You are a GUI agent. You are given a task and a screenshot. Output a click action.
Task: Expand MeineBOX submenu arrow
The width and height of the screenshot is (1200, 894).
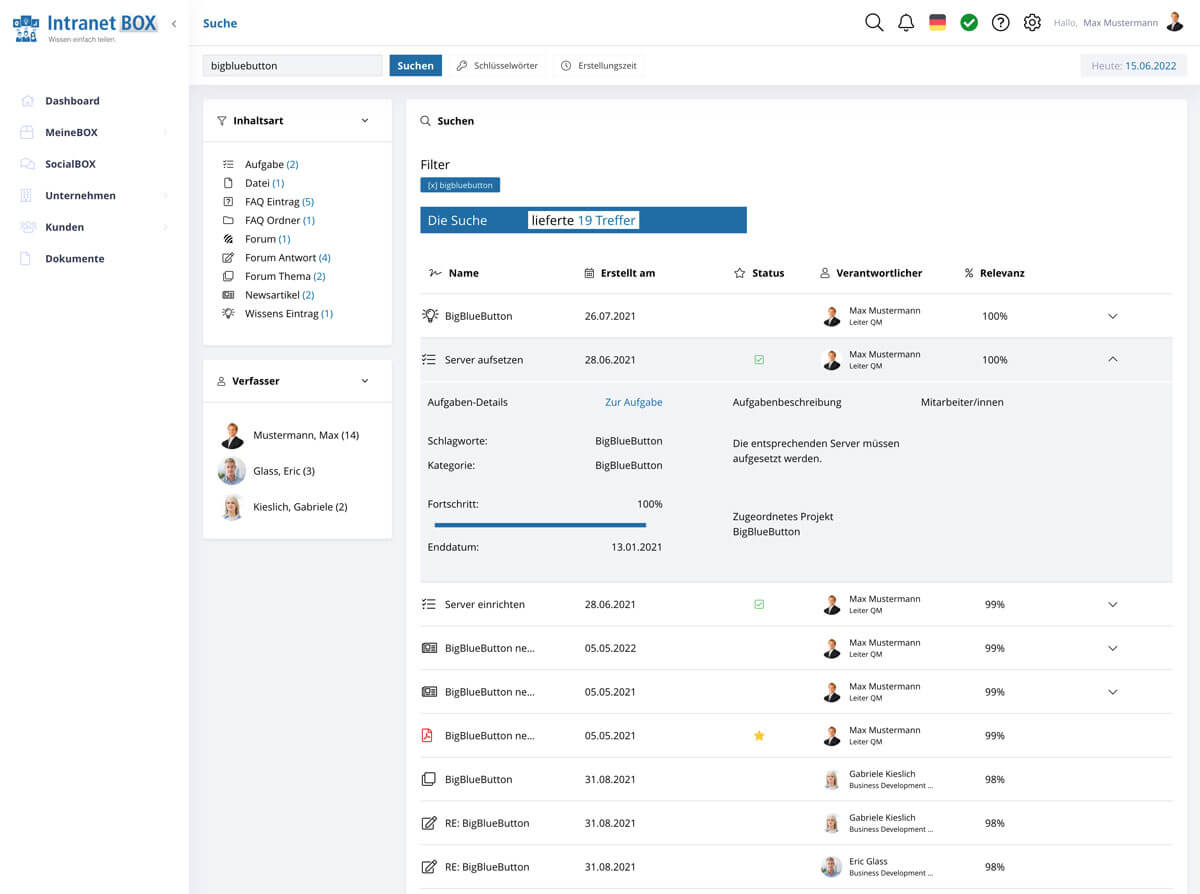click(x=165, y=132)
